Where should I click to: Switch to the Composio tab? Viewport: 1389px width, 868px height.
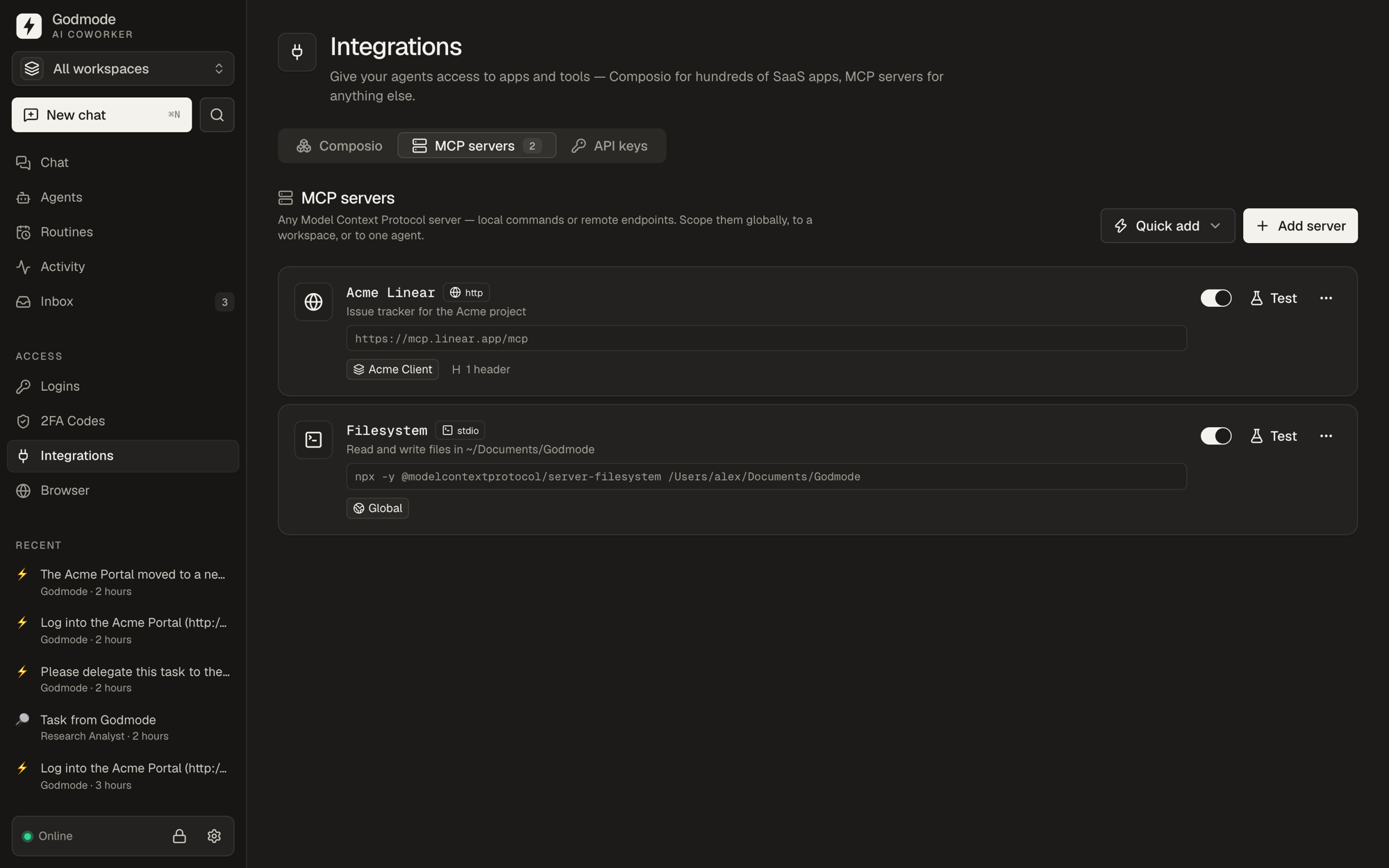point(339,146)
